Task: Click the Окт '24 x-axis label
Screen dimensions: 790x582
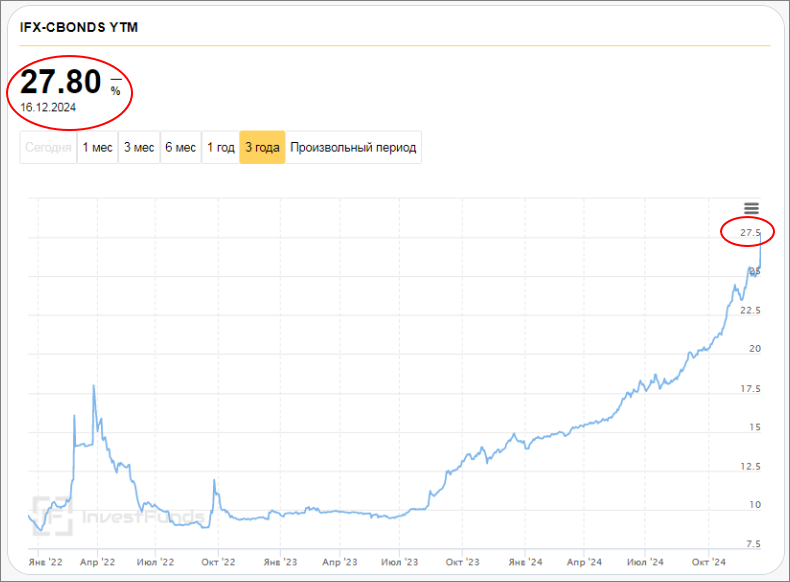Action: pyautogui.click(x=706, y=564)
